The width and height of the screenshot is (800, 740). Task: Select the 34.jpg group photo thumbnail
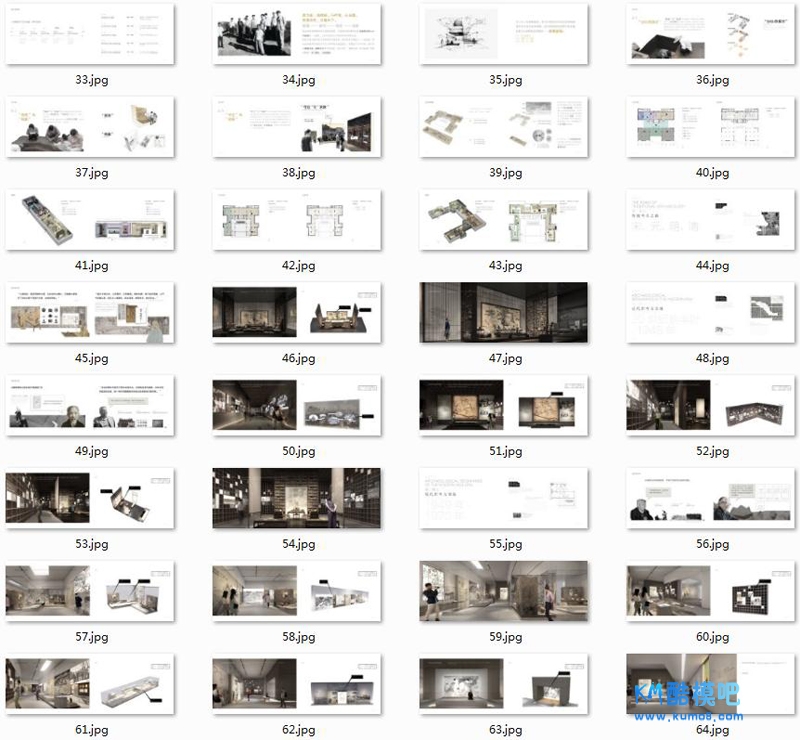click(x=298, y=34)
